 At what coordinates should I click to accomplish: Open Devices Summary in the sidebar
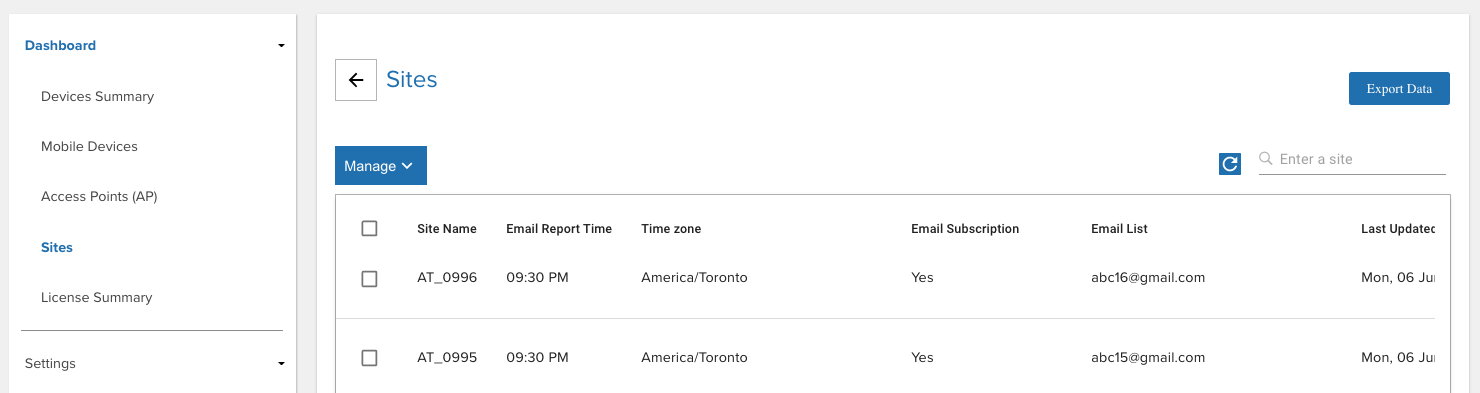[97, 97]
